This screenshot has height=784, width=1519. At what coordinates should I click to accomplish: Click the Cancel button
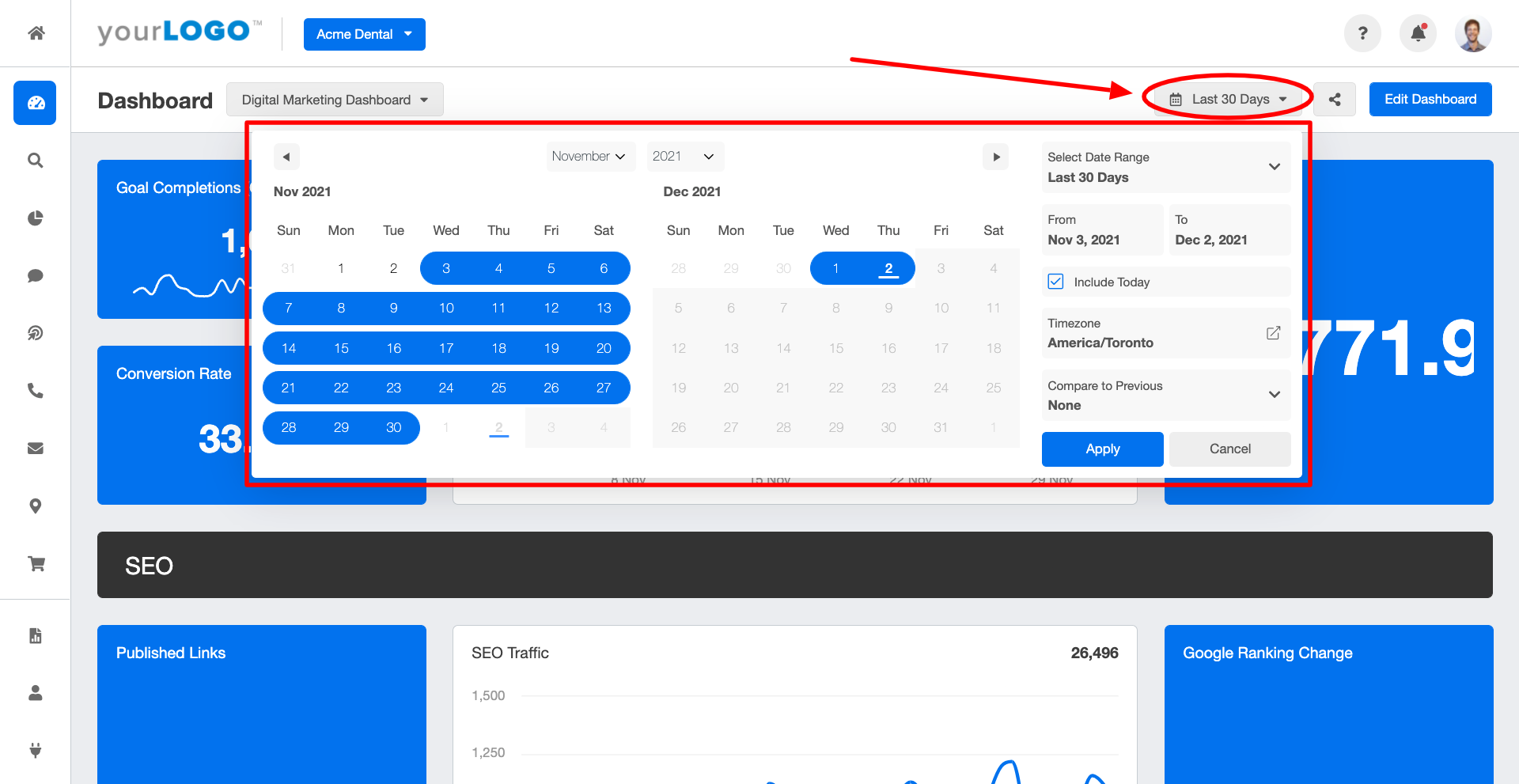[1230, 449]
